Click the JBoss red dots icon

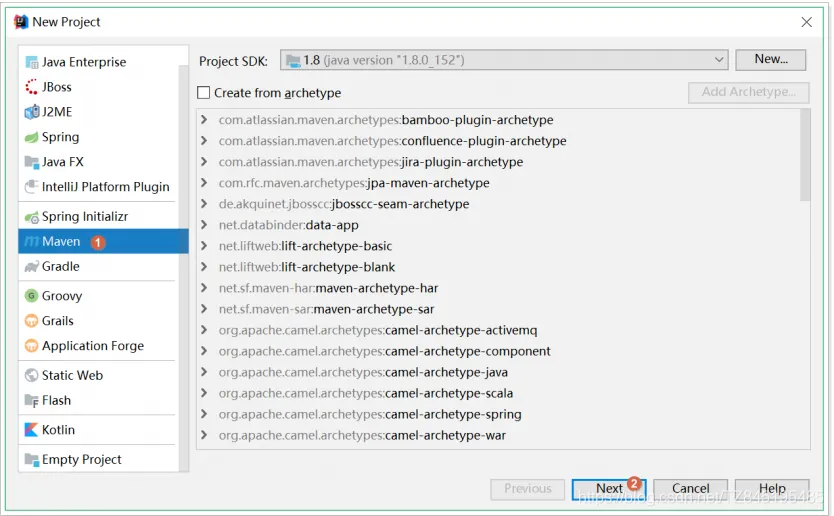pyautogui.click(x=32, y=87)
